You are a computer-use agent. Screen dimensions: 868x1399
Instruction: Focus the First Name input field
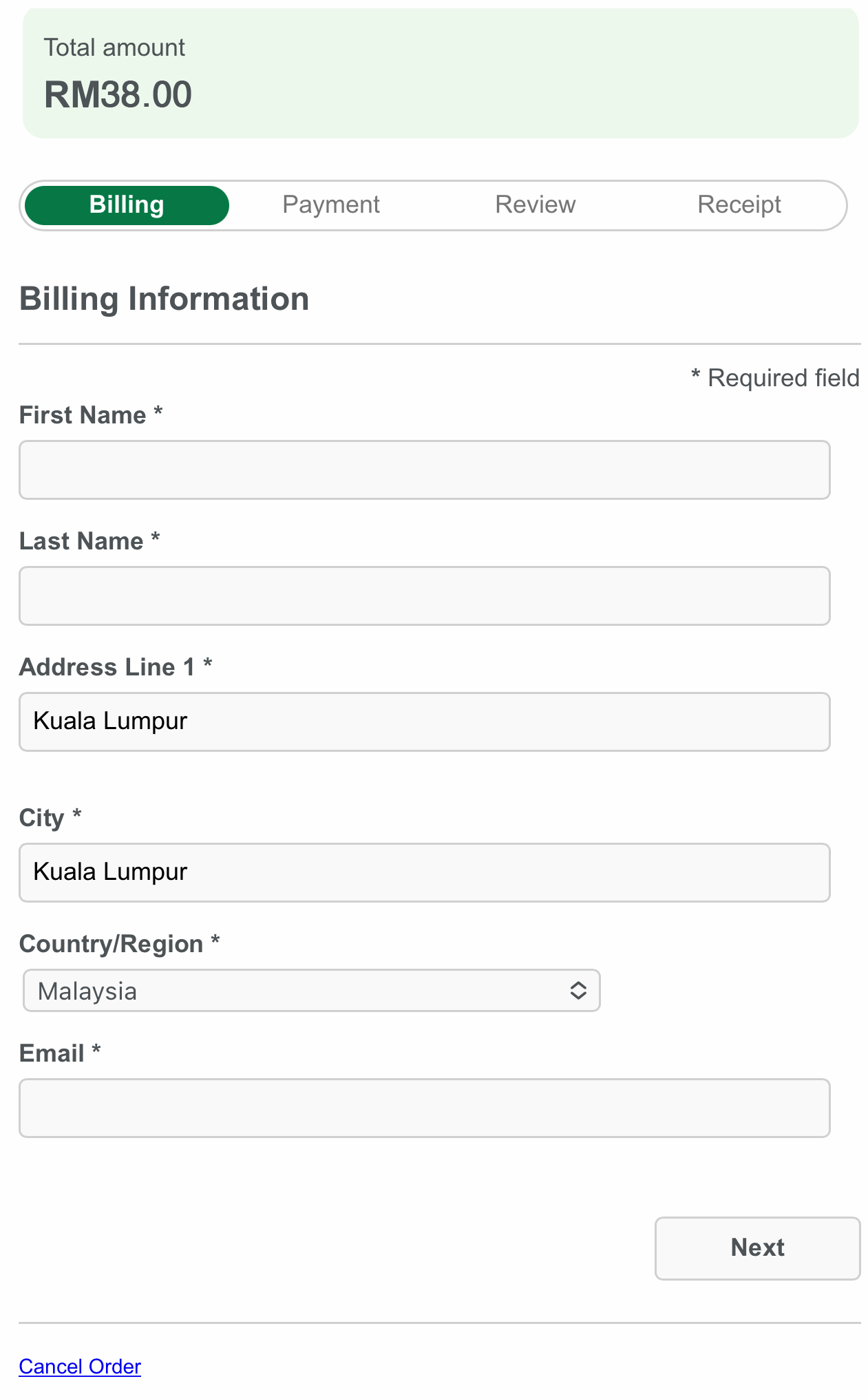[x=424, y=470]
